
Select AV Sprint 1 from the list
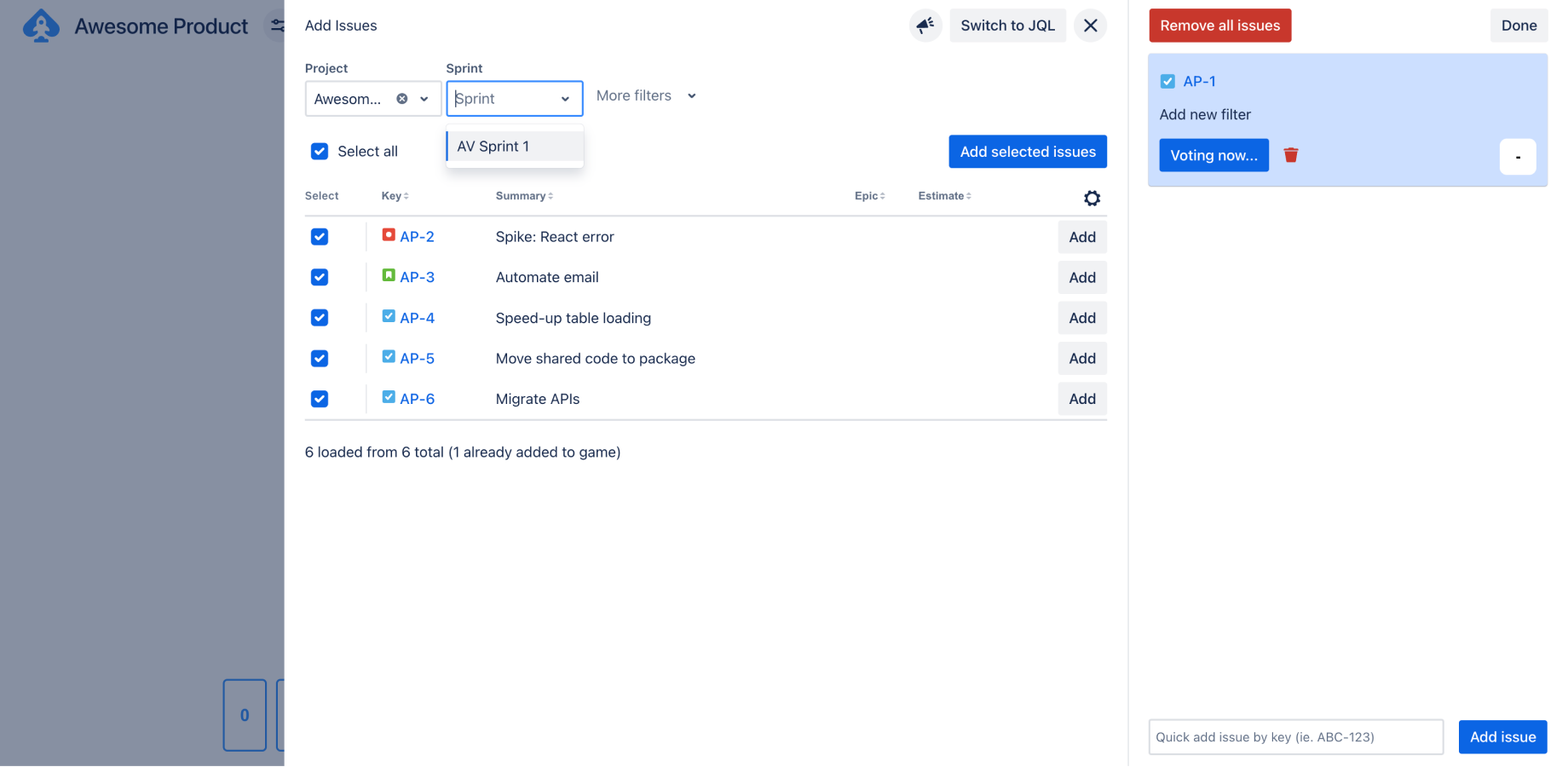pyautogui.click(x=515, y=147)
